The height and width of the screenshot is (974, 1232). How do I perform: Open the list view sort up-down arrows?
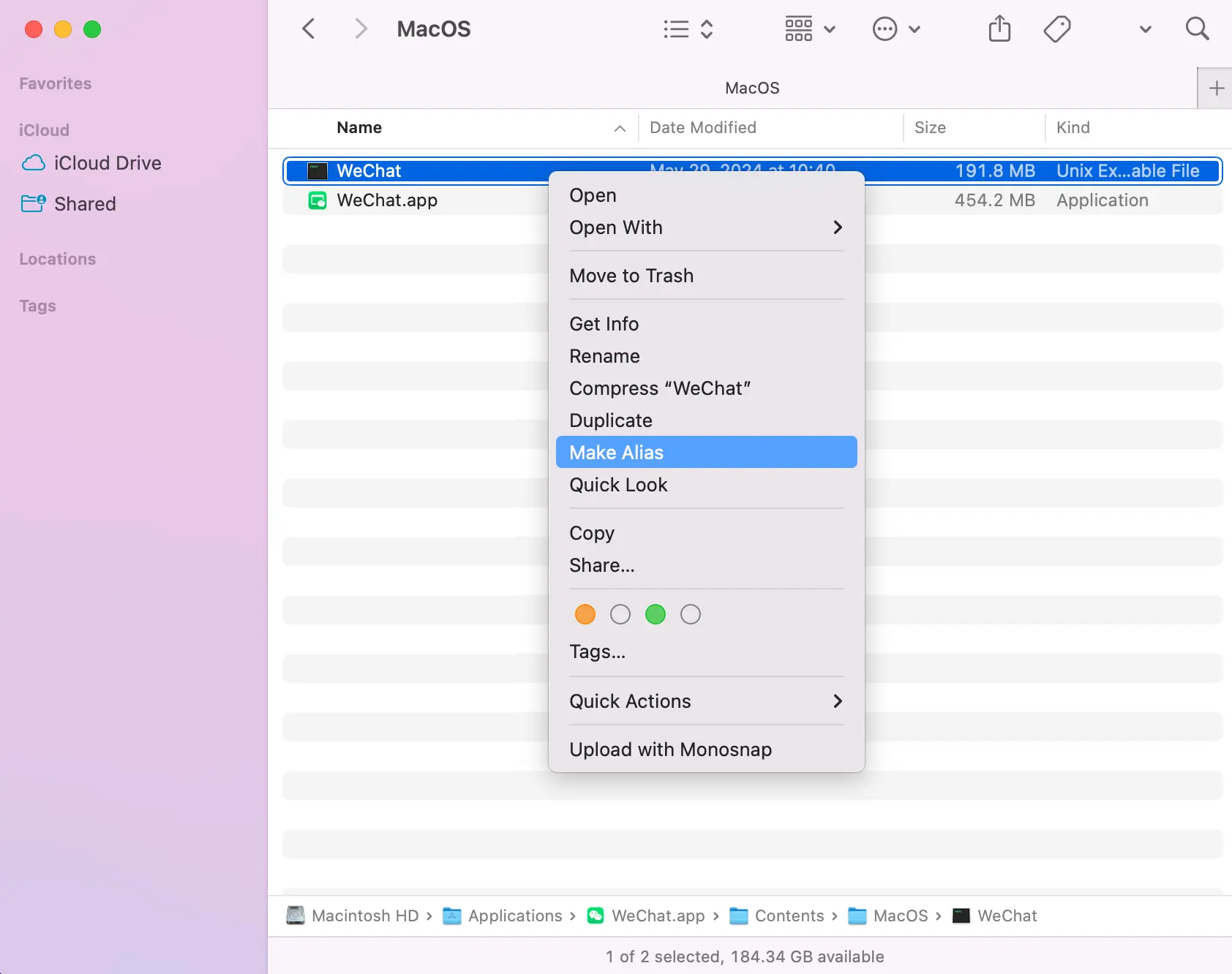707,29
